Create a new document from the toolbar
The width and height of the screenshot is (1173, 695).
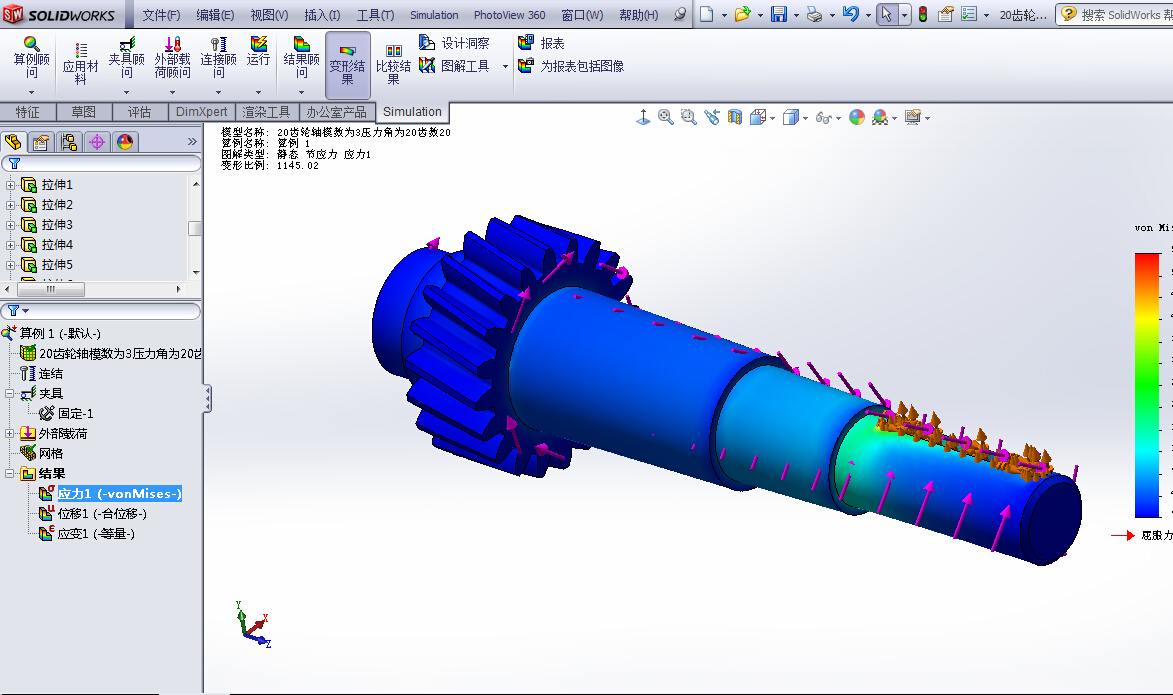point(706,14)
